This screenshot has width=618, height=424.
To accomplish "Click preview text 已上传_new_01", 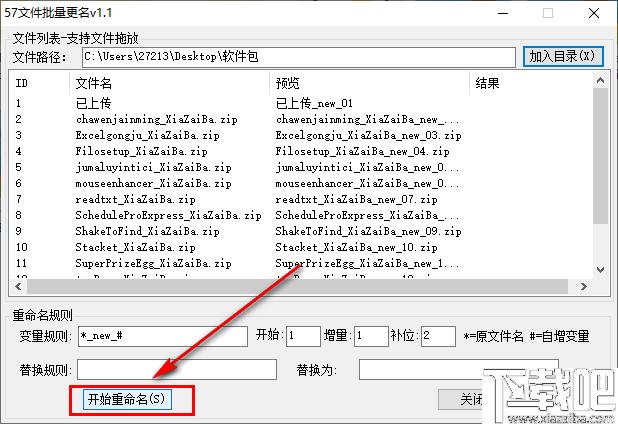I will click(x=314, y=103).
